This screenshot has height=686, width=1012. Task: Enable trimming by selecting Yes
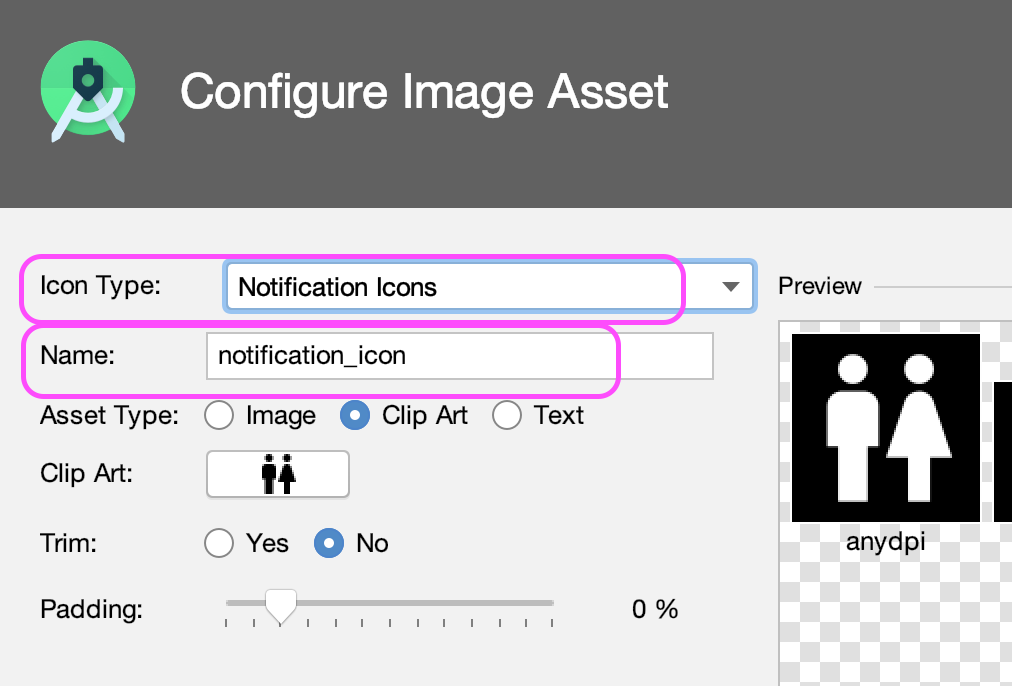coord(219,543)
